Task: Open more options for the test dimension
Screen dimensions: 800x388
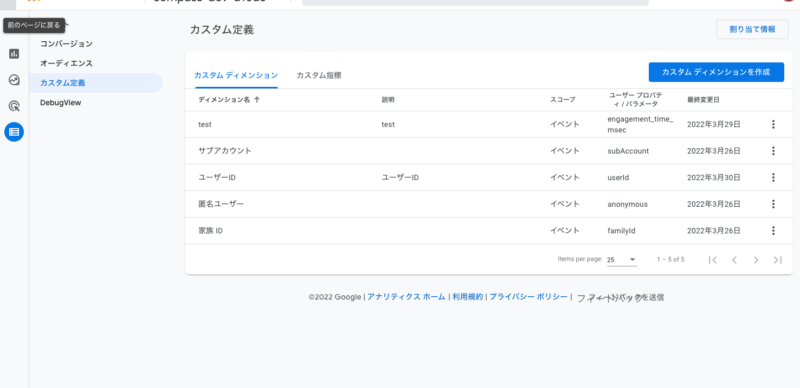Action: coord(773,124)
